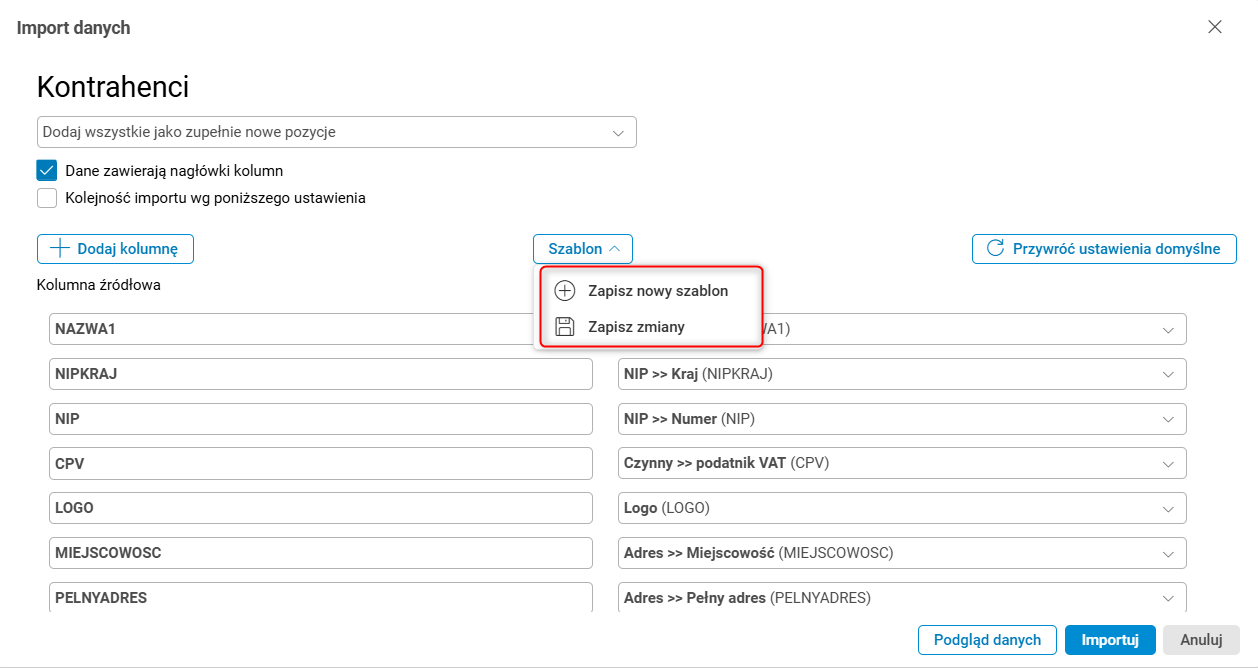The height and width of the screenshot is (668, 1258).
Task: Click the NAZWA1 source column field
Action: (290, 329)
